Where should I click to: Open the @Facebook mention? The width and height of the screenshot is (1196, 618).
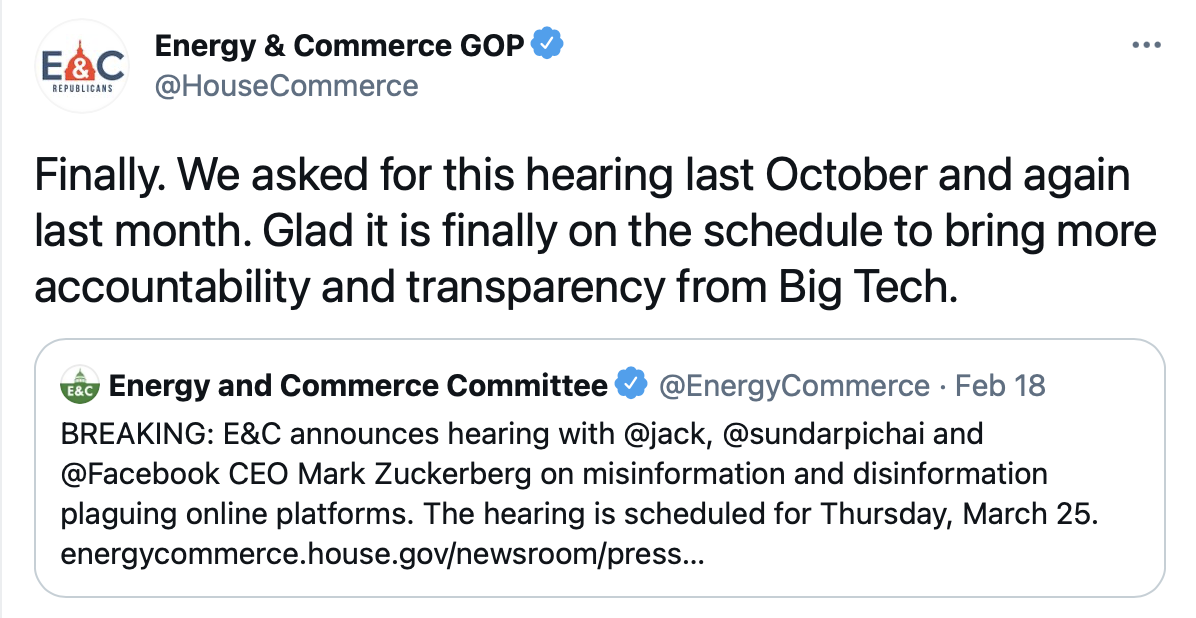pyautogui.click(x=141, y=474)
